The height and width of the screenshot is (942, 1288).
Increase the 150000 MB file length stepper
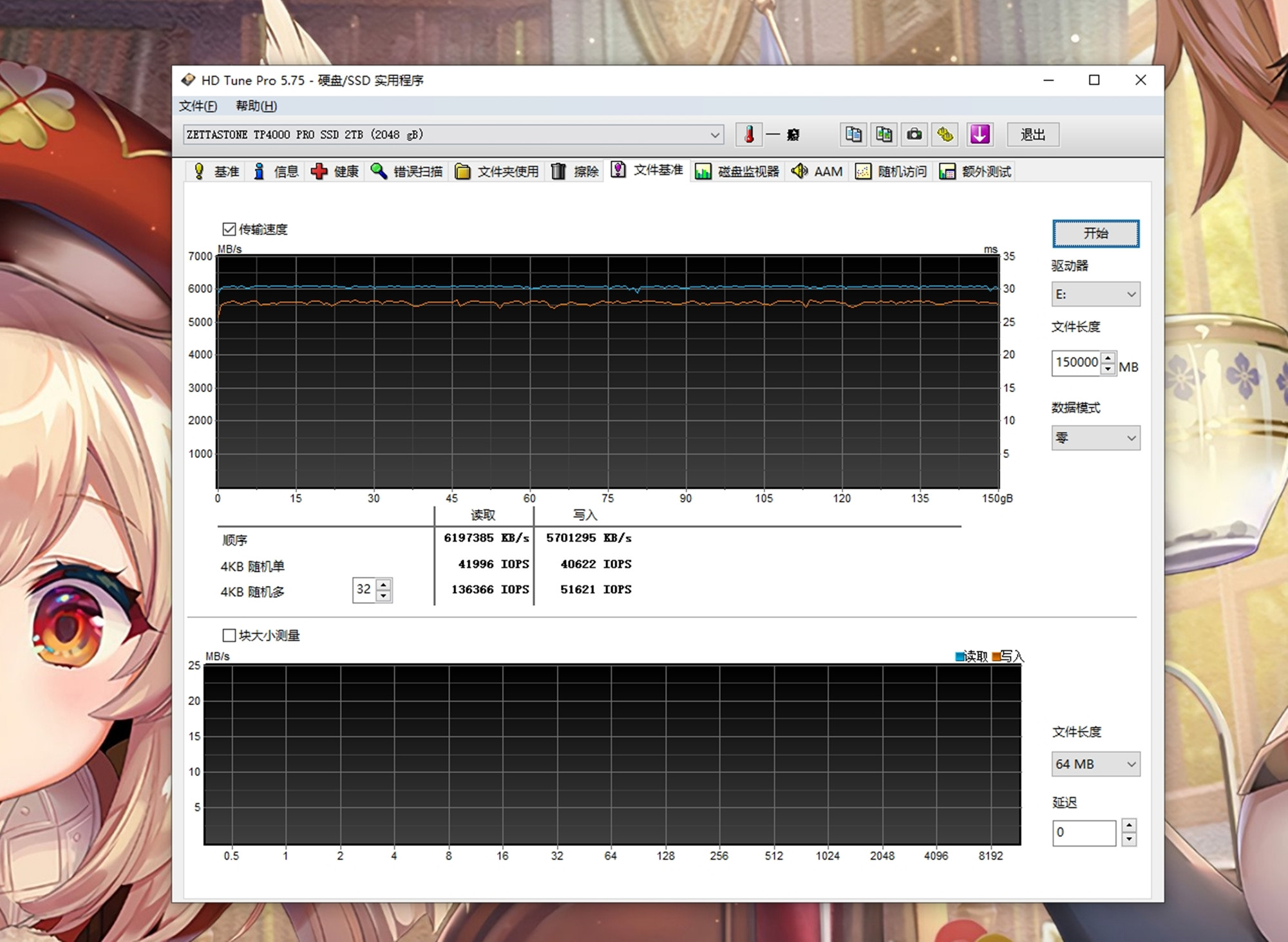1108,357
